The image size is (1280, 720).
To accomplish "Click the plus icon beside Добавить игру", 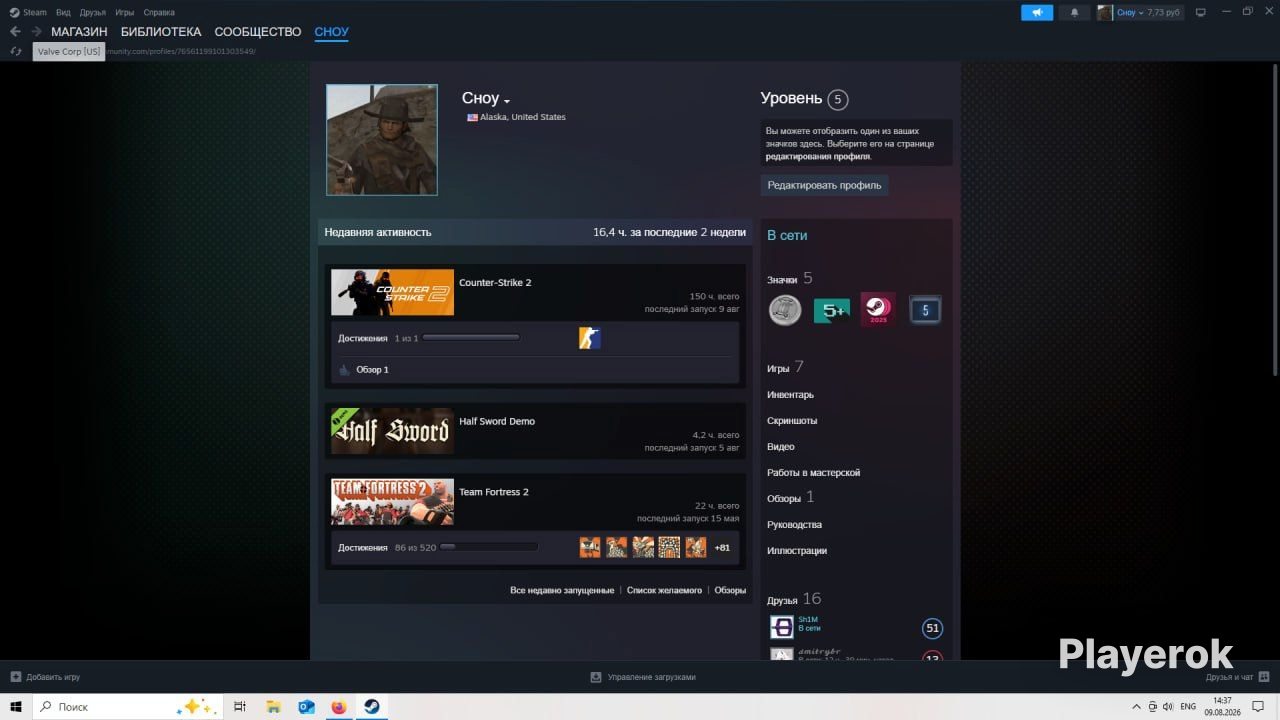I will pyautogui.click(x=15, y=677).
